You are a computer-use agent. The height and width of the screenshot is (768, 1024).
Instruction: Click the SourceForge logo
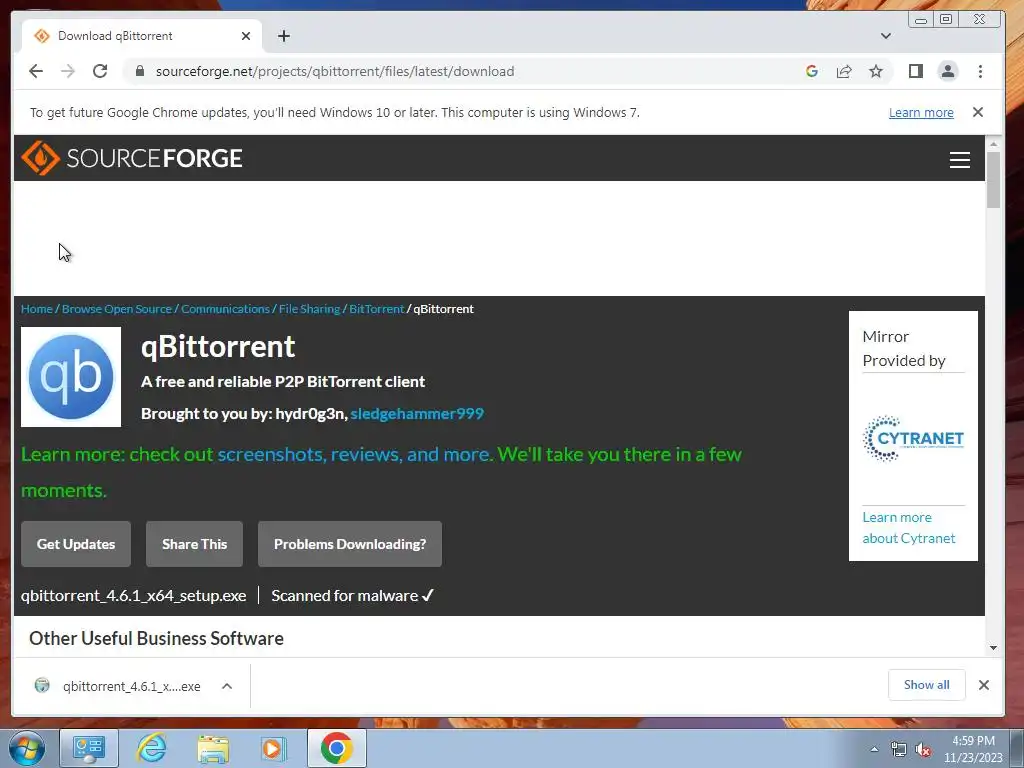click(132, 158)
